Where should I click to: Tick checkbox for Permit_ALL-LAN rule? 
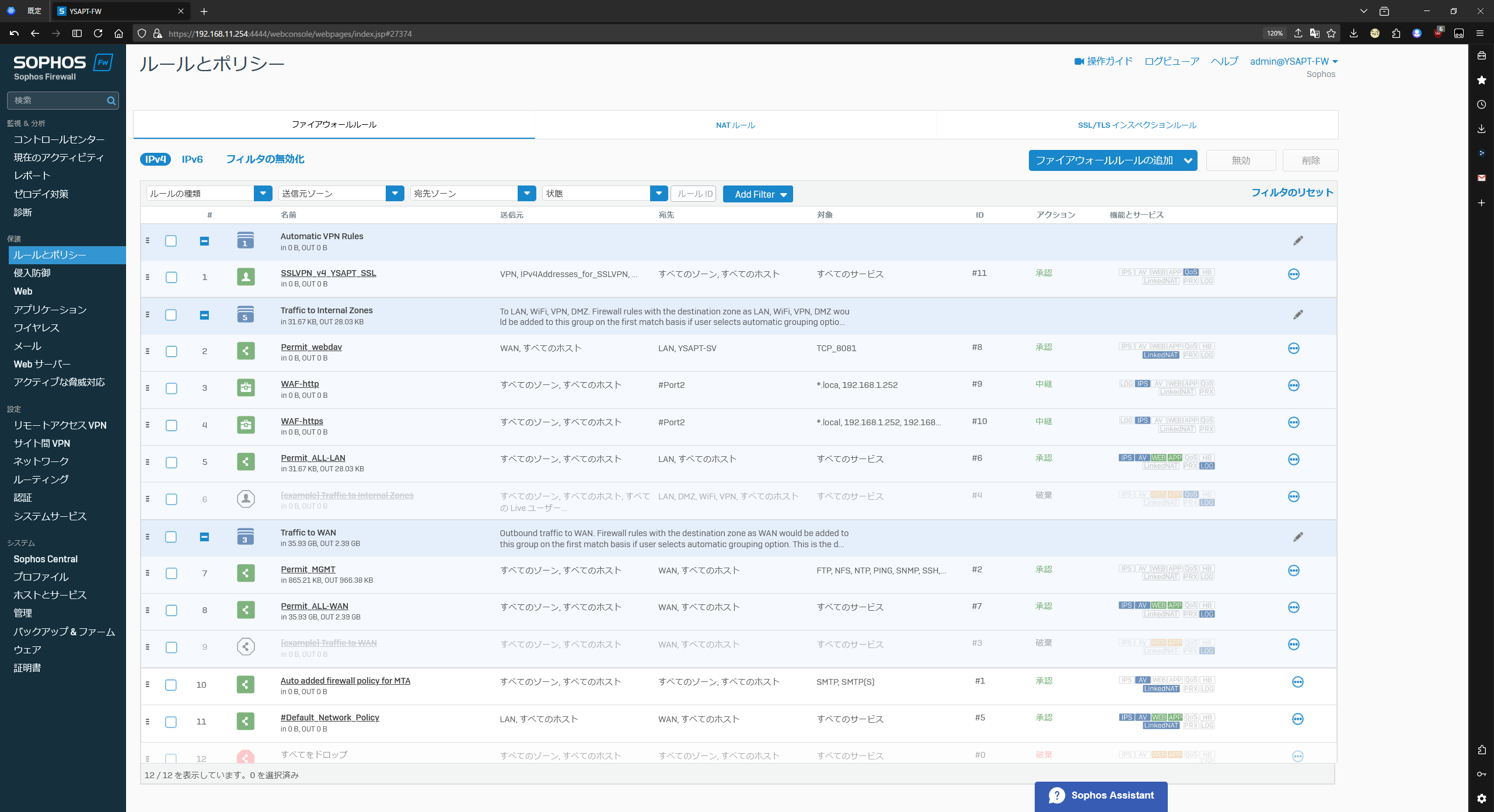(171, 463)
